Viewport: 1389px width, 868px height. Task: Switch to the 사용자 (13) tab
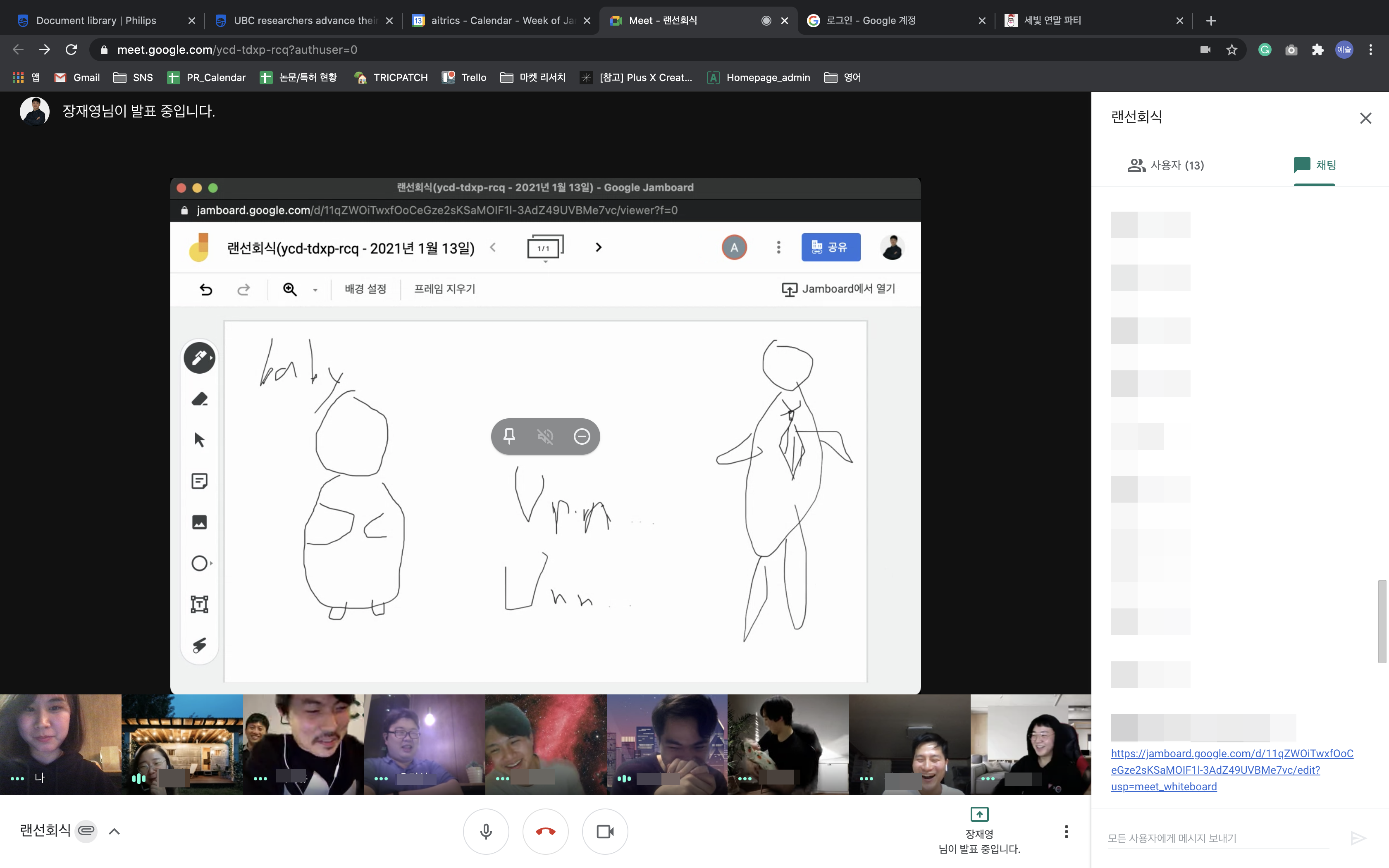(x=1166, y=165)
